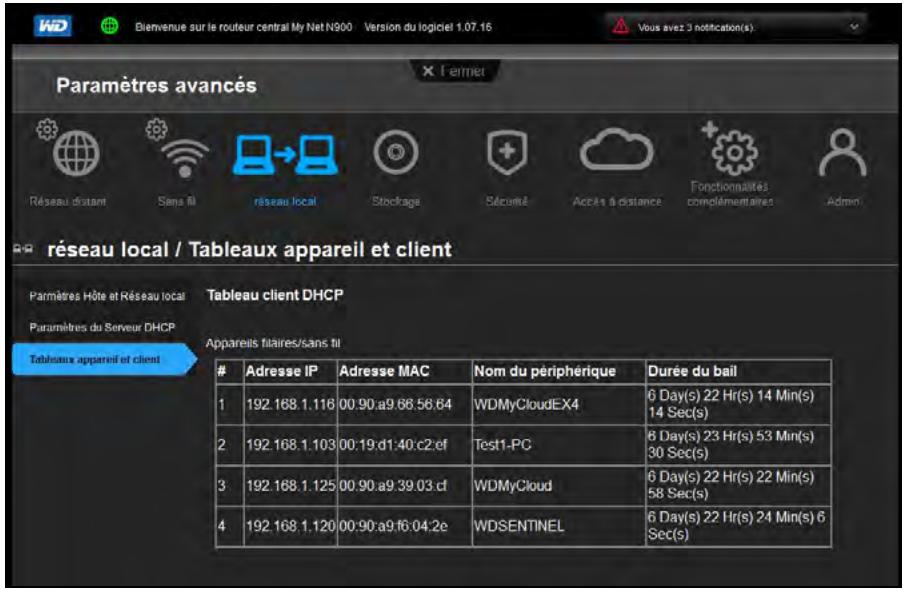Screen dimensions: 904x590
Task: Click IP address 192.168.1.116
Action: 290,404
